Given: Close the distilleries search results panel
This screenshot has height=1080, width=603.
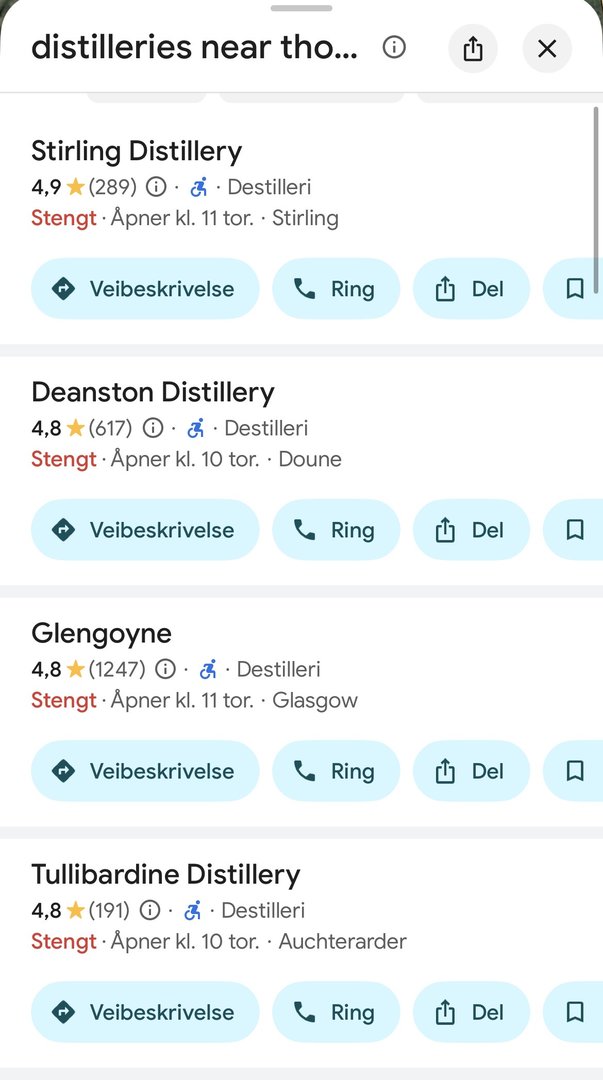Looking at the screenshot, I should click(547, 48).
